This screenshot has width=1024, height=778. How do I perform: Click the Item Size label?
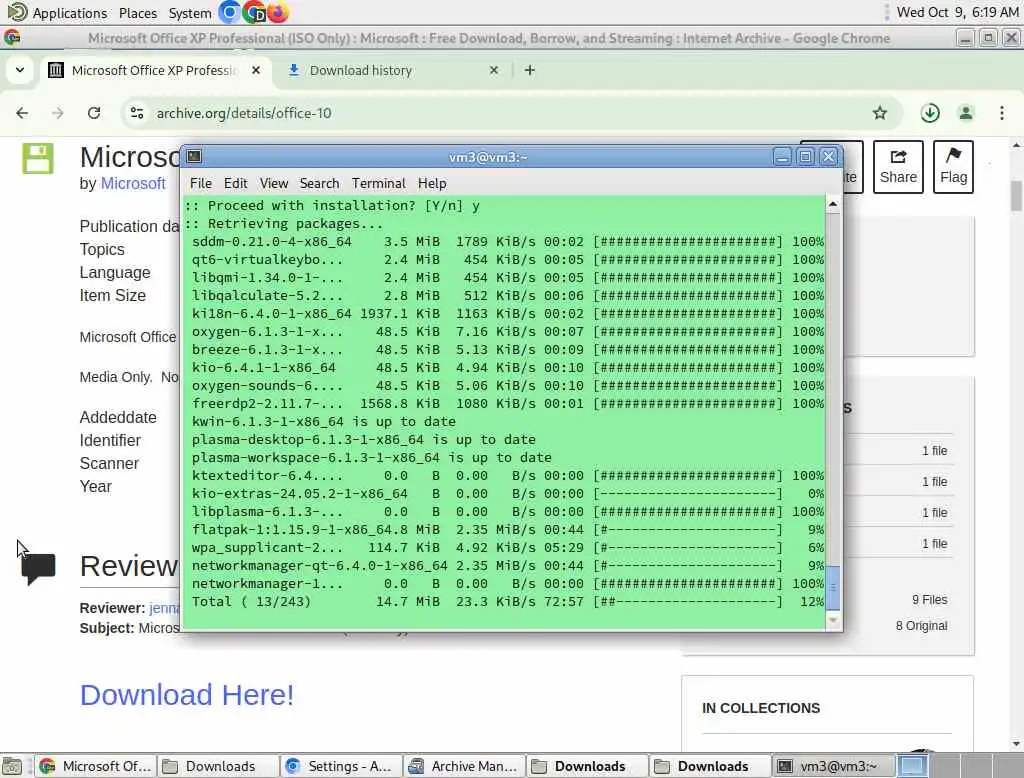click(x=112, y=295)
